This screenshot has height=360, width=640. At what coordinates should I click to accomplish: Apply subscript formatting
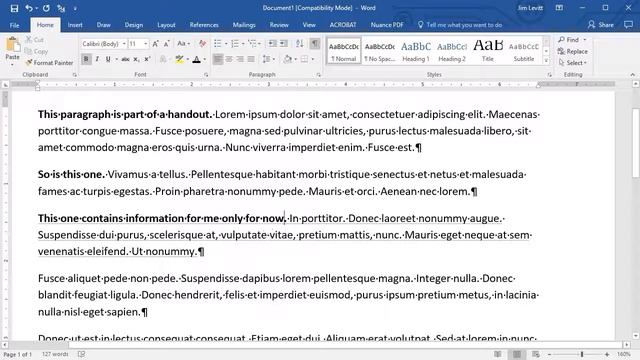pos(136,60)
